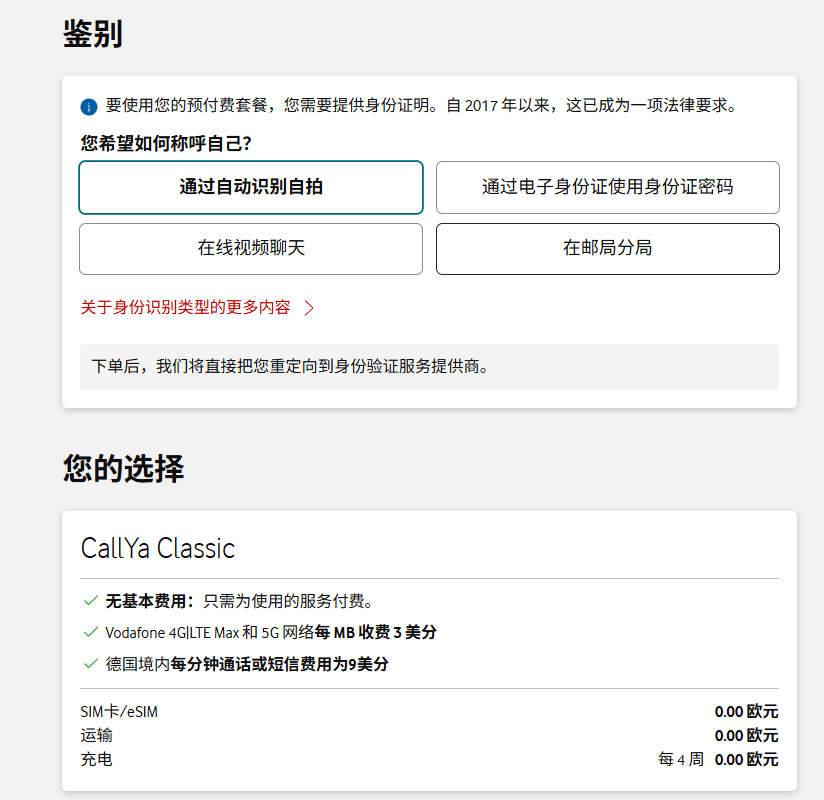Click the blue info icon
This screenshot has width=824, height=800.
click(89, 107)
